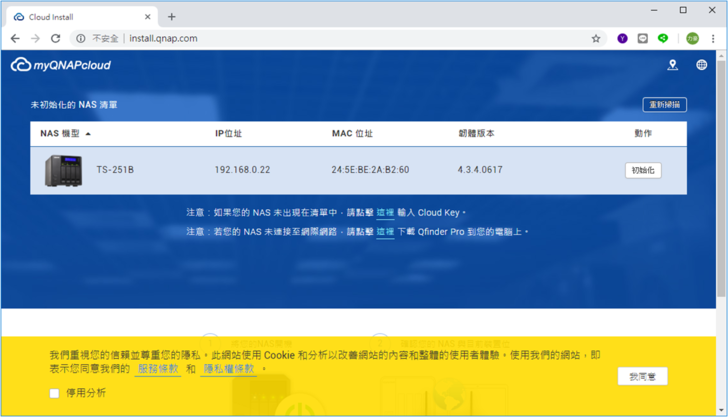Open the Chrome profile avatar

pyautogui.click(x=692, y=39)
